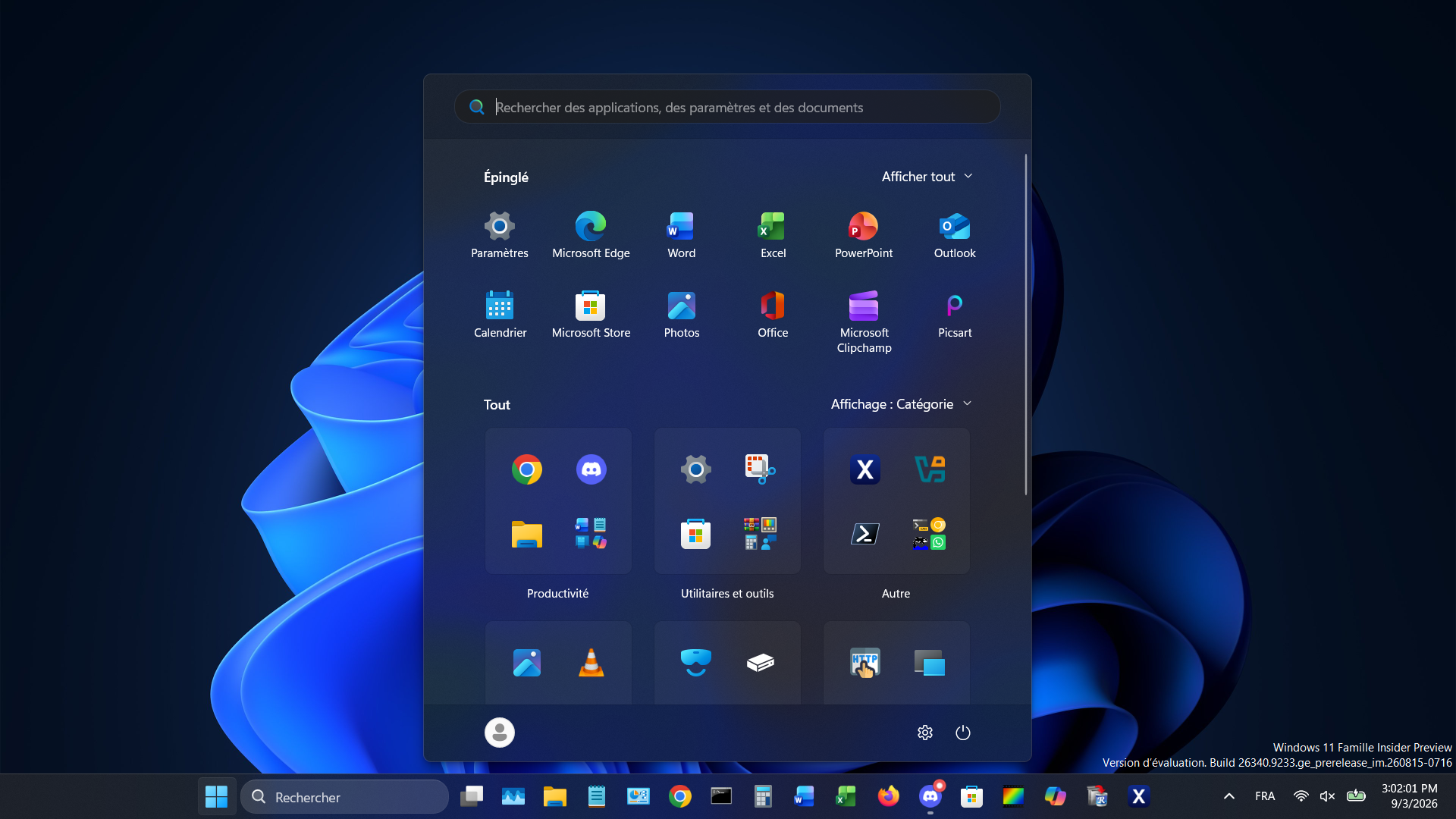
Task: Launch PowerPoint from pinned apps
Action: point(864,235)
